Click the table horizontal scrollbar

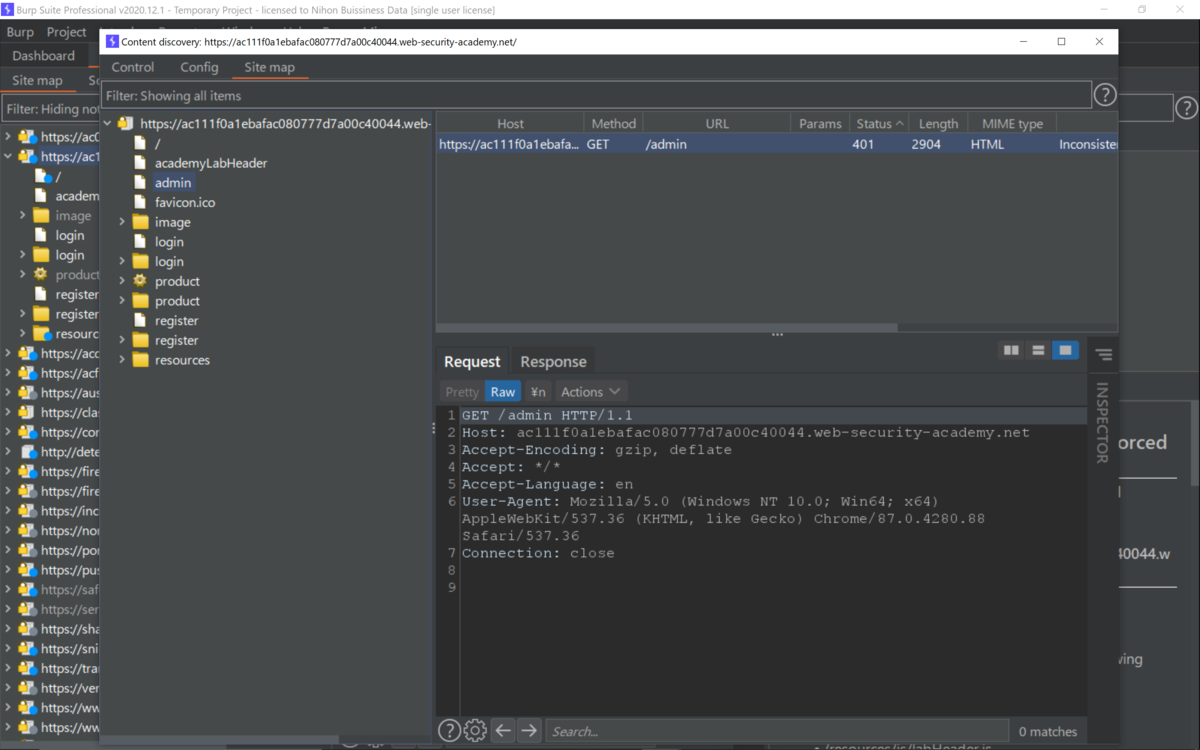(x=667, y=327)
